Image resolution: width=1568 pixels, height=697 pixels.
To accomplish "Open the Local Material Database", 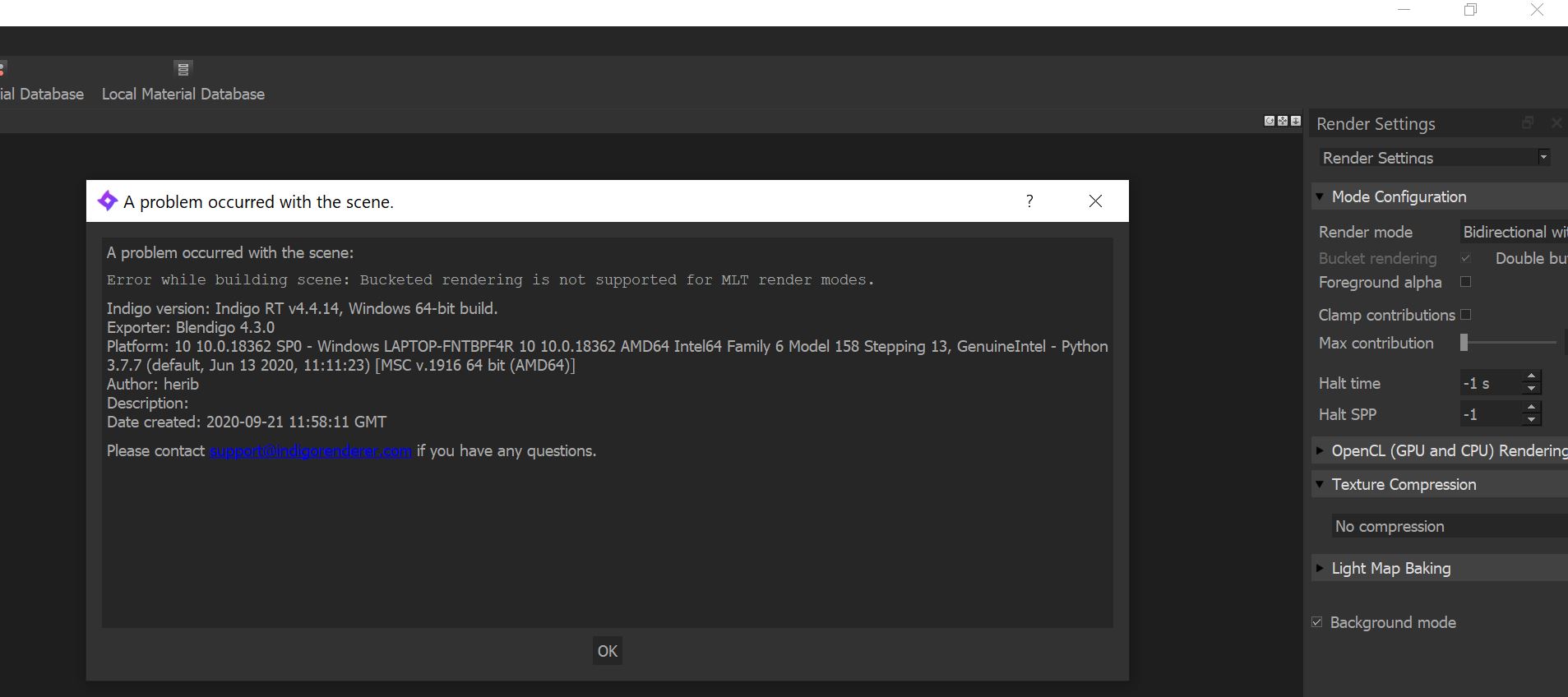I will pos(183,81).
